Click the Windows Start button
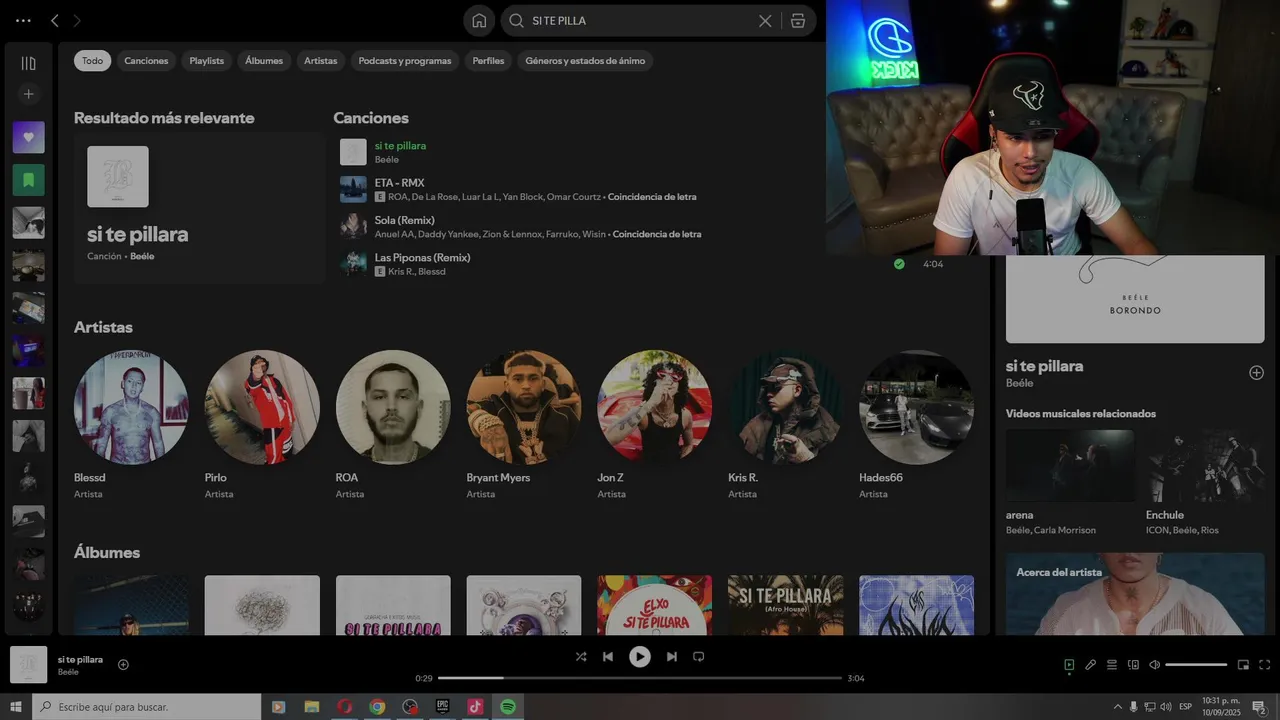The image size is (1280, 720). pos(16,707)
